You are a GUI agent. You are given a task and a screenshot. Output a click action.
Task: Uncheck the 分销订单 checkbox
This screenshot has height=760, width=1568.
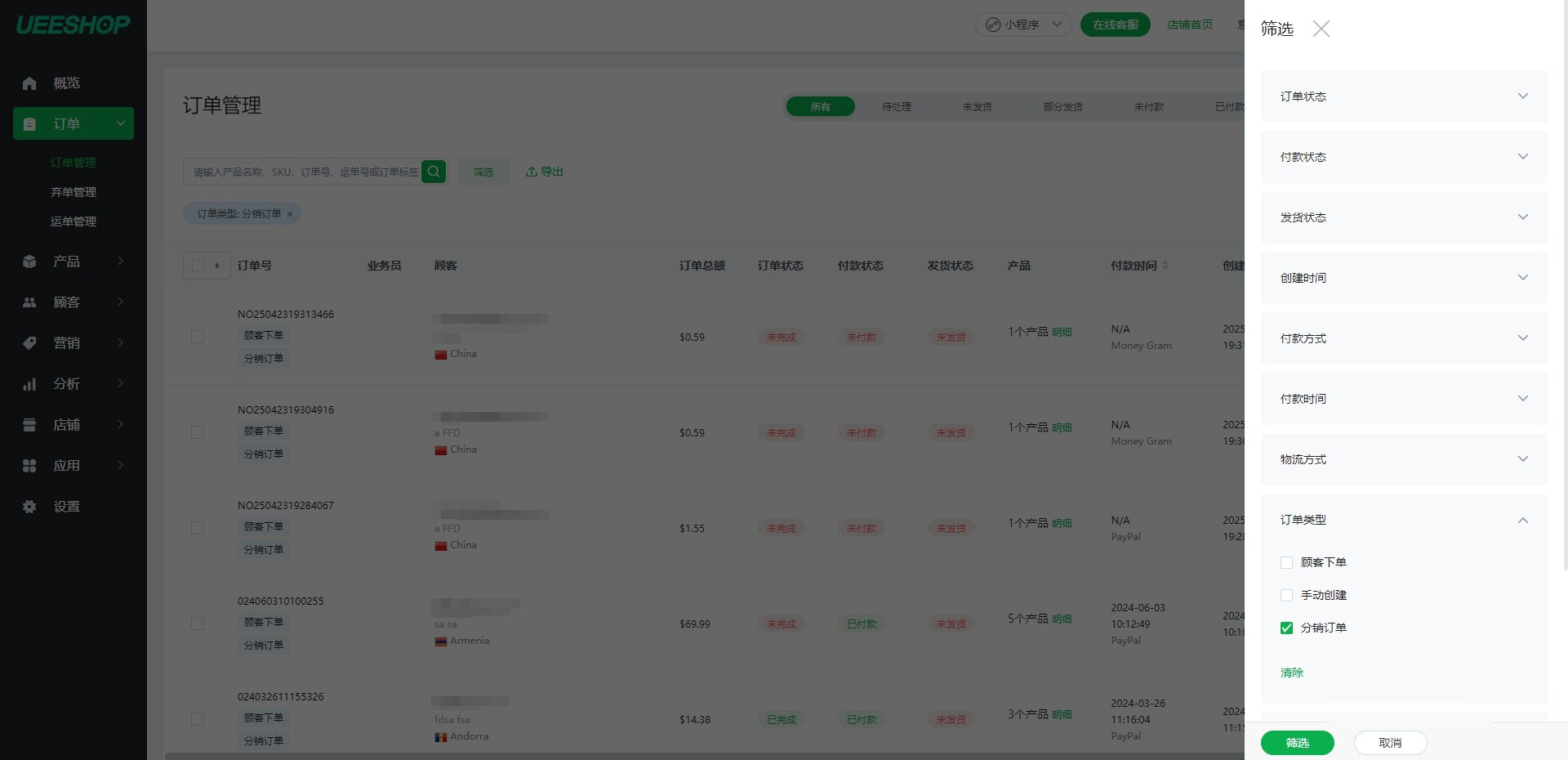[1286, 628]
